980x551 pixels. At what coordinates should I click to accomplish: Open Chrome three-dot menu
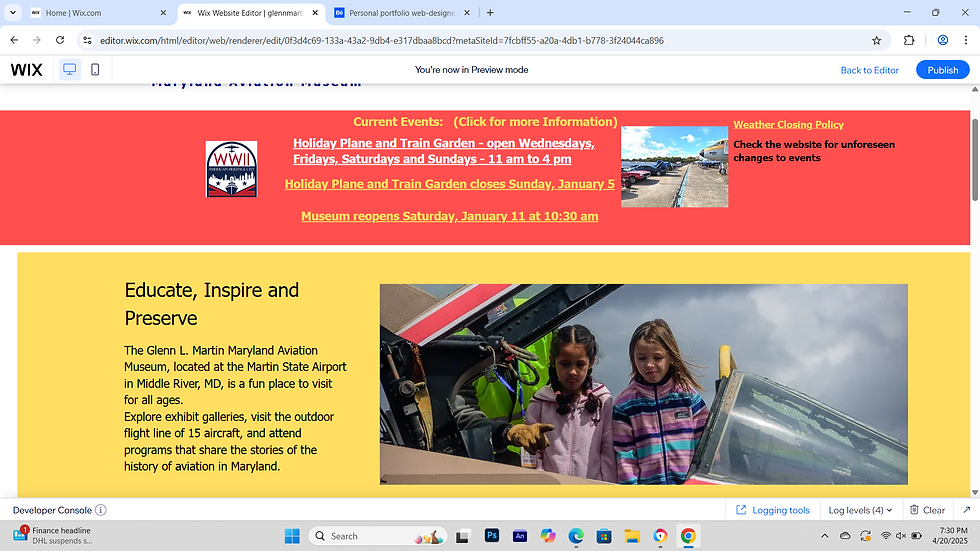[966, 40]
